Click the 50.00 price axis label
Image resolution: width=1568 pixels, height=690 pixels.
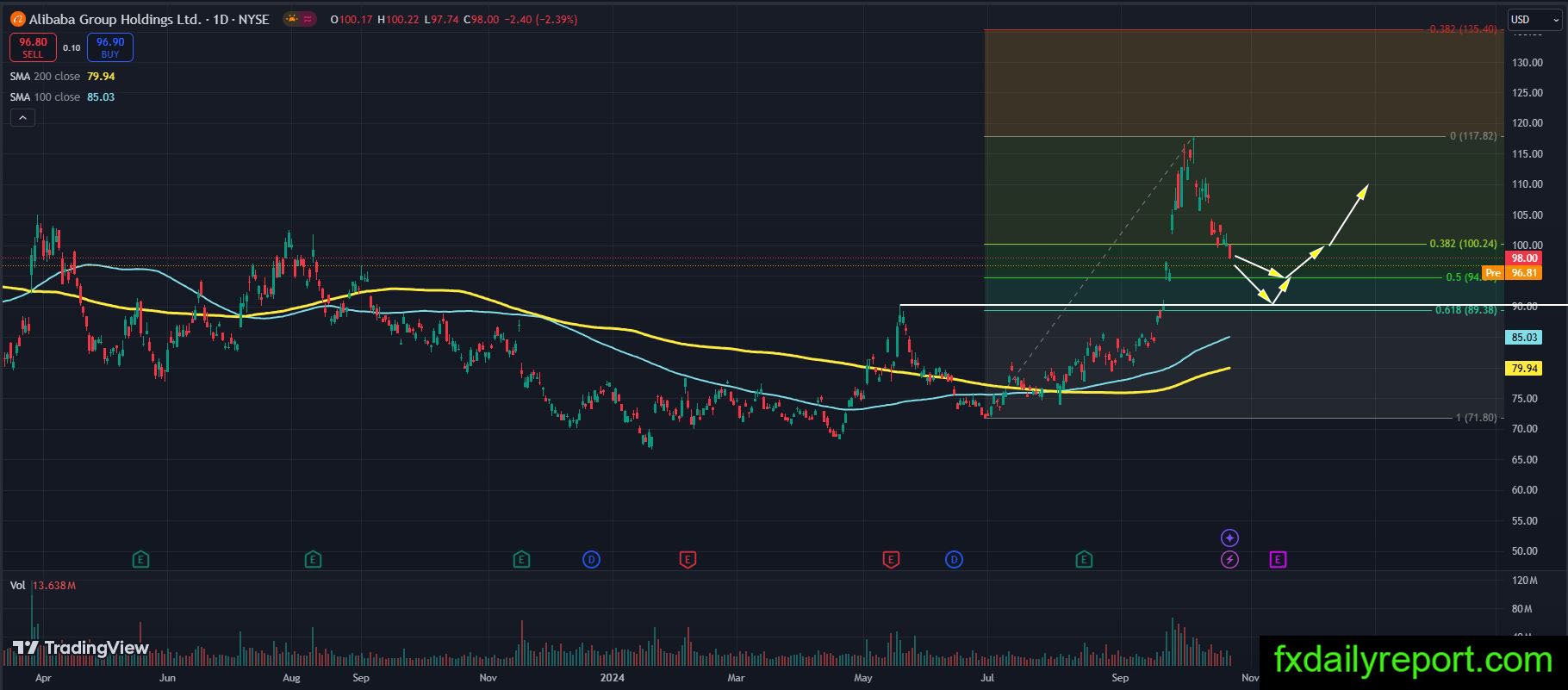pos(1525,551)
